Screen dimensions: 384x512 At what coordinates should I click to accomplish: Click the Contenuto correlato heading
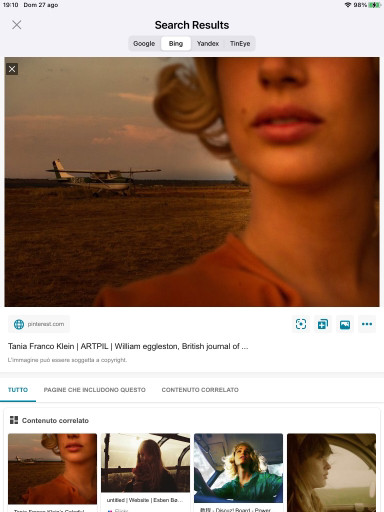point(55,420)
